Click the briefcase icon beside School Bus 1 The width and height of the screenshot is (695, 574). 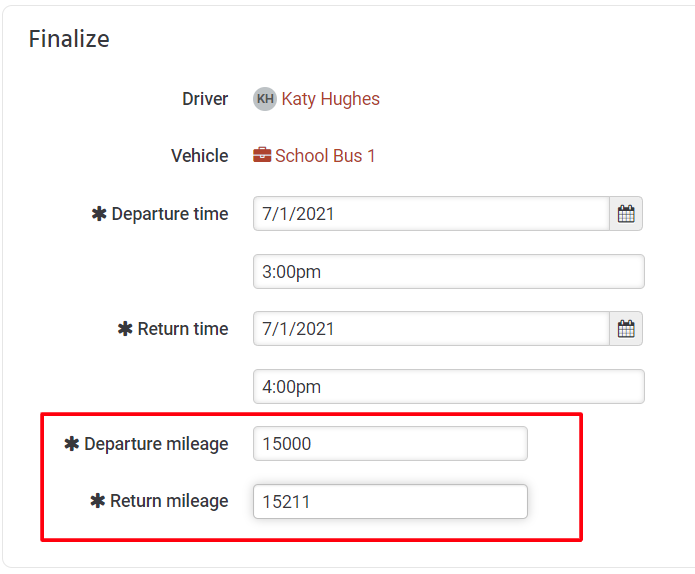pos(262,156)
